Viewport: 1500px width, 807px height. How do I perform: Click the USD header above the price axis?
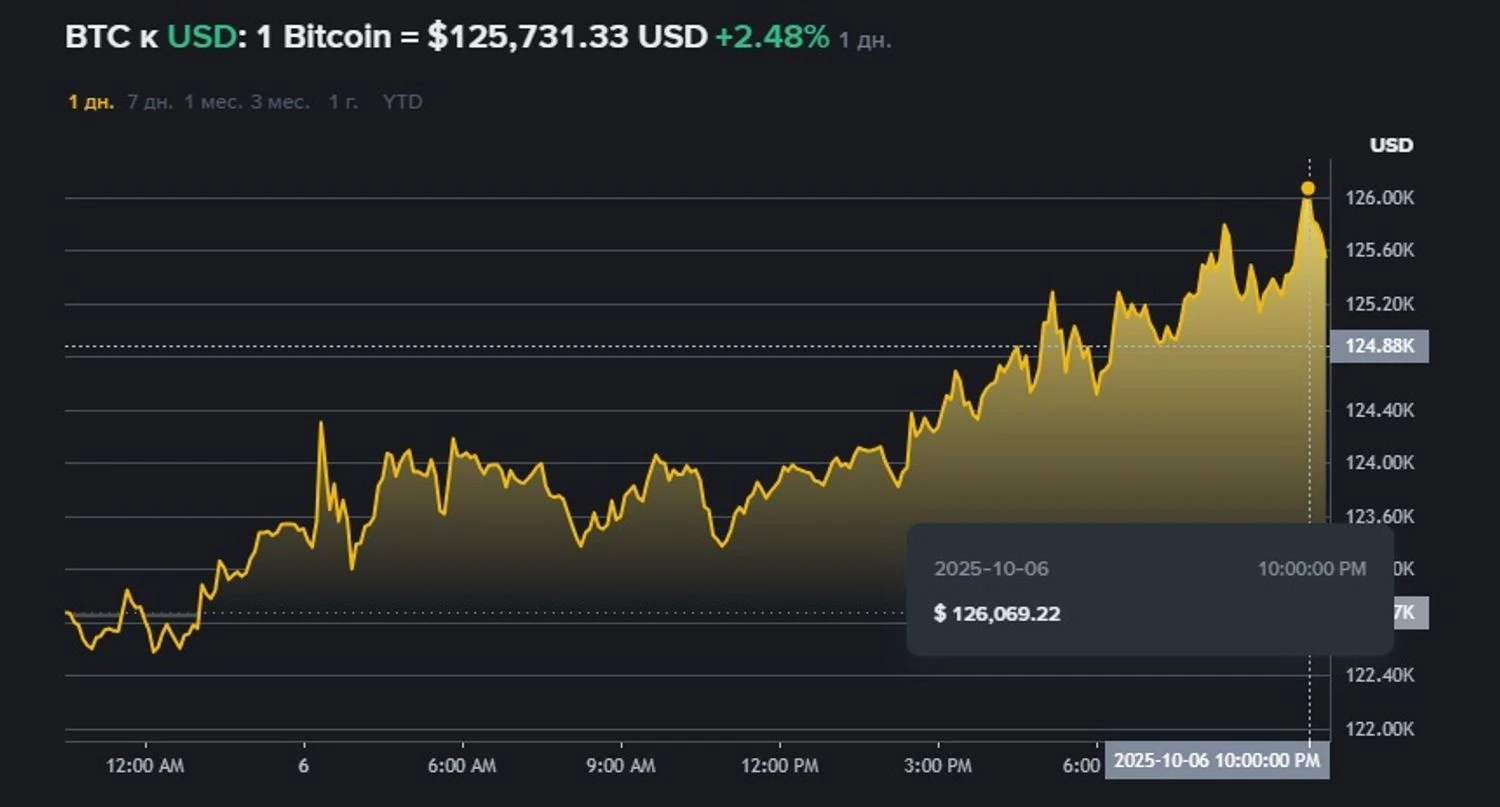pyautogui.click(x=1391, y=145)
